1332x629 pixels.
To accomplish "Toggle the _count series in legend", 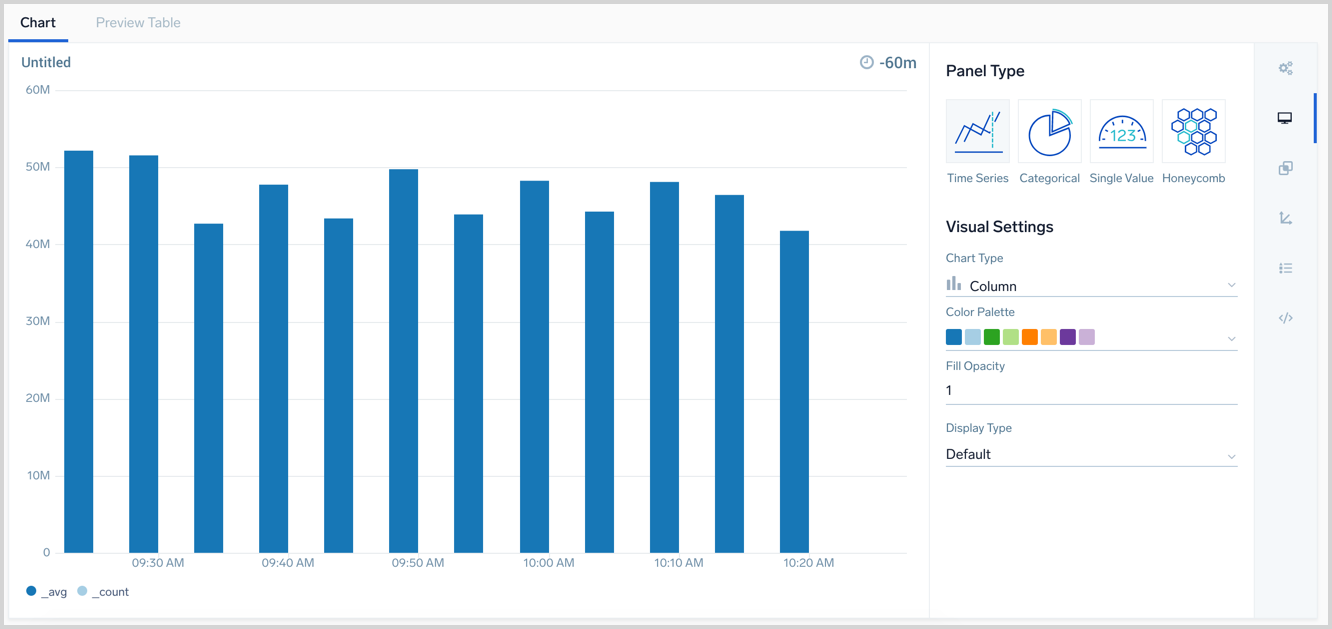I will click(x=103, y=592).
